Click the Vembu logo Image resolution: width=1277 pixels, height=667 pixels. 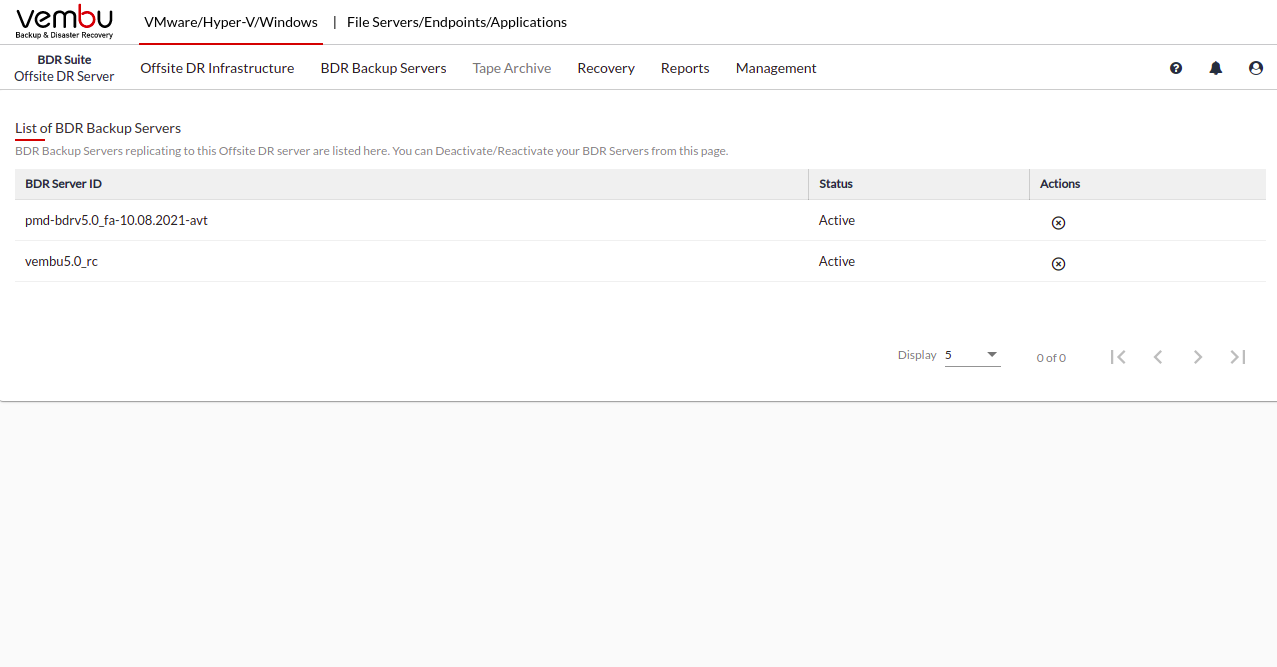pyautogui.click(x=65, y=22)
